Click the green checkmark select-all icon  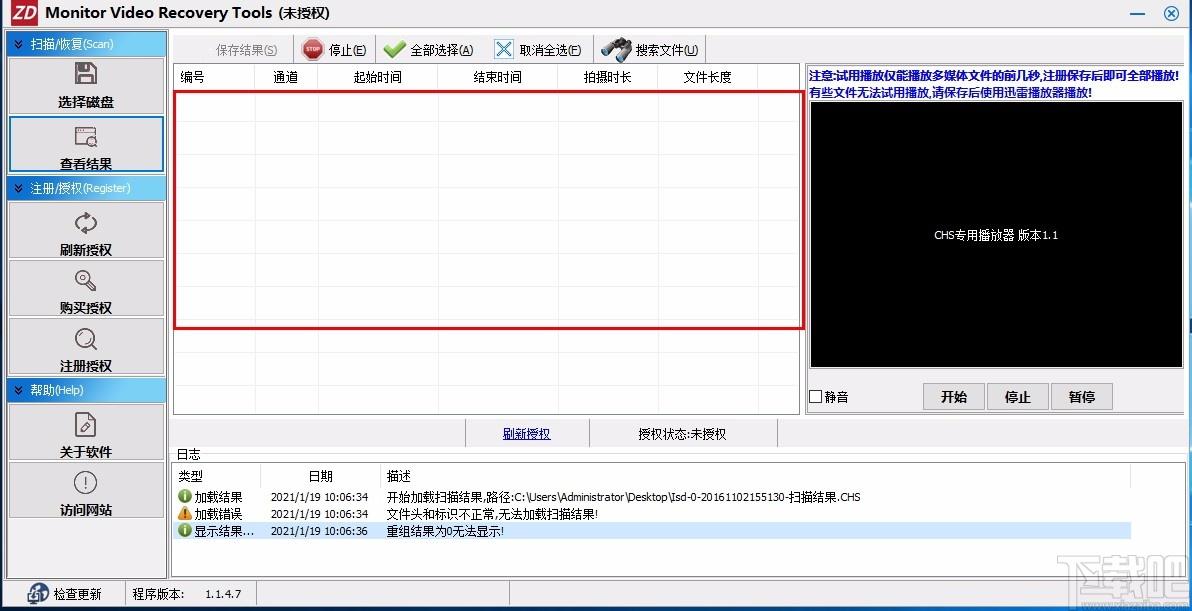394,50
